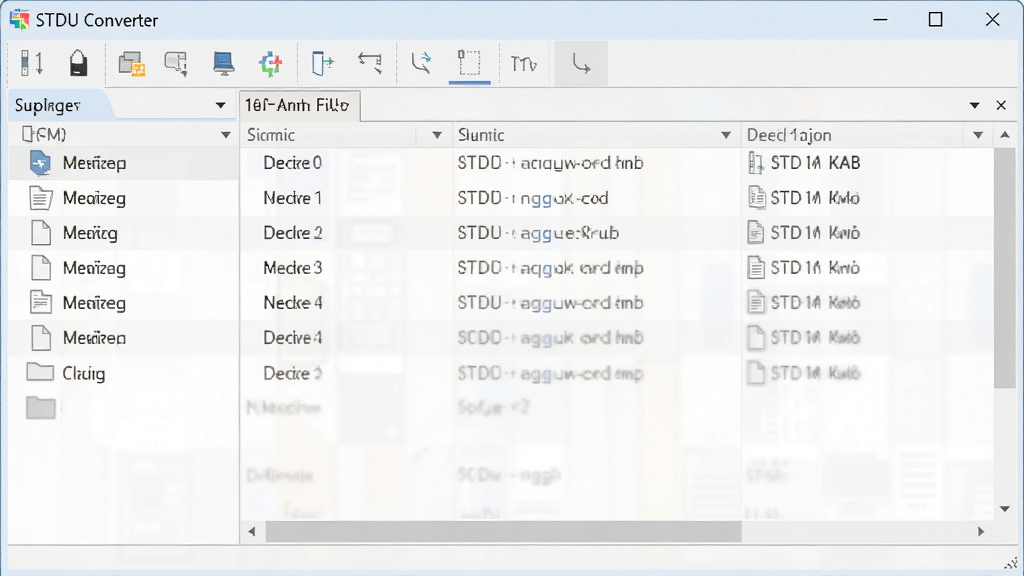Close the file panel with the X button
Viewport: 1024px width, 576px height.
1001,105
